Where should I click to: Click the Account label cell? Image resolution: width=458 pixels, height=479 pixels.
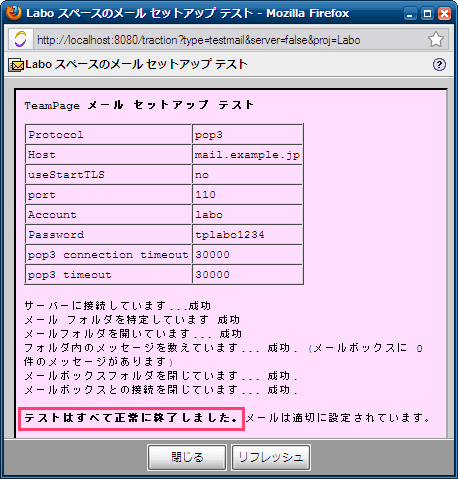point(108,215)
